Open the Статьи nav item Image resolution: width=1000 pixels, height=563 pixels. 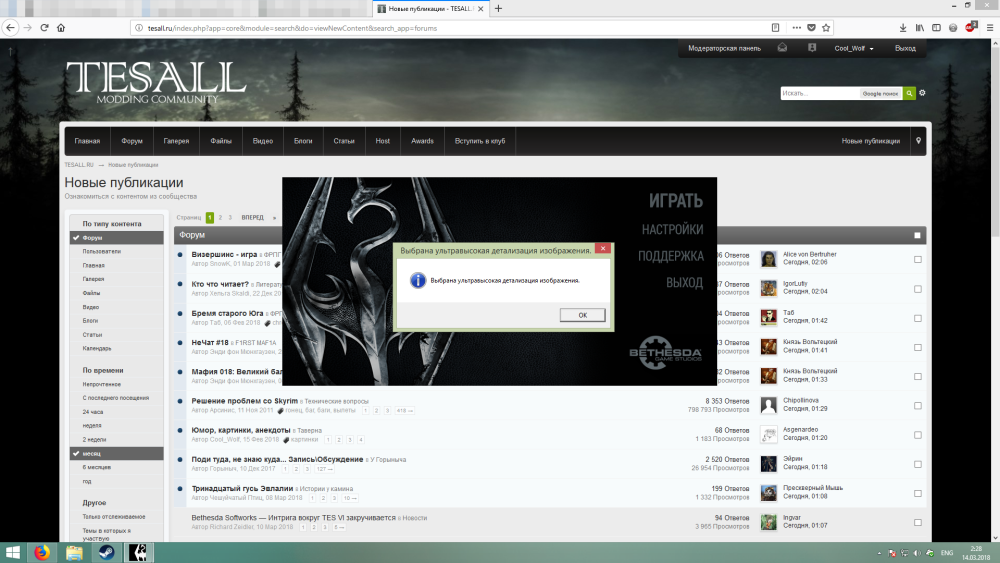coord(344,141)
